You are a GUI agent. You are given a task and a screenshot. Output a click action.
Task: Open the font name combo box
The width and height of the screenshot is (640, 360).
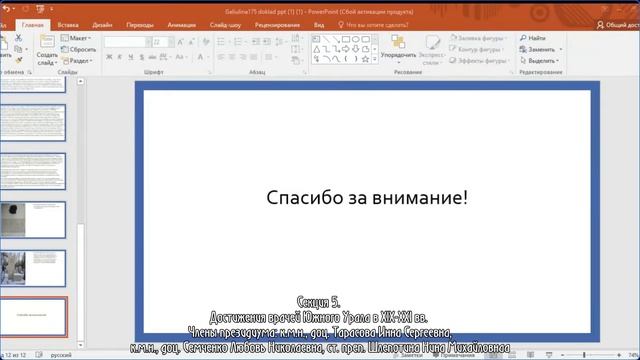(x=127, y=42)
